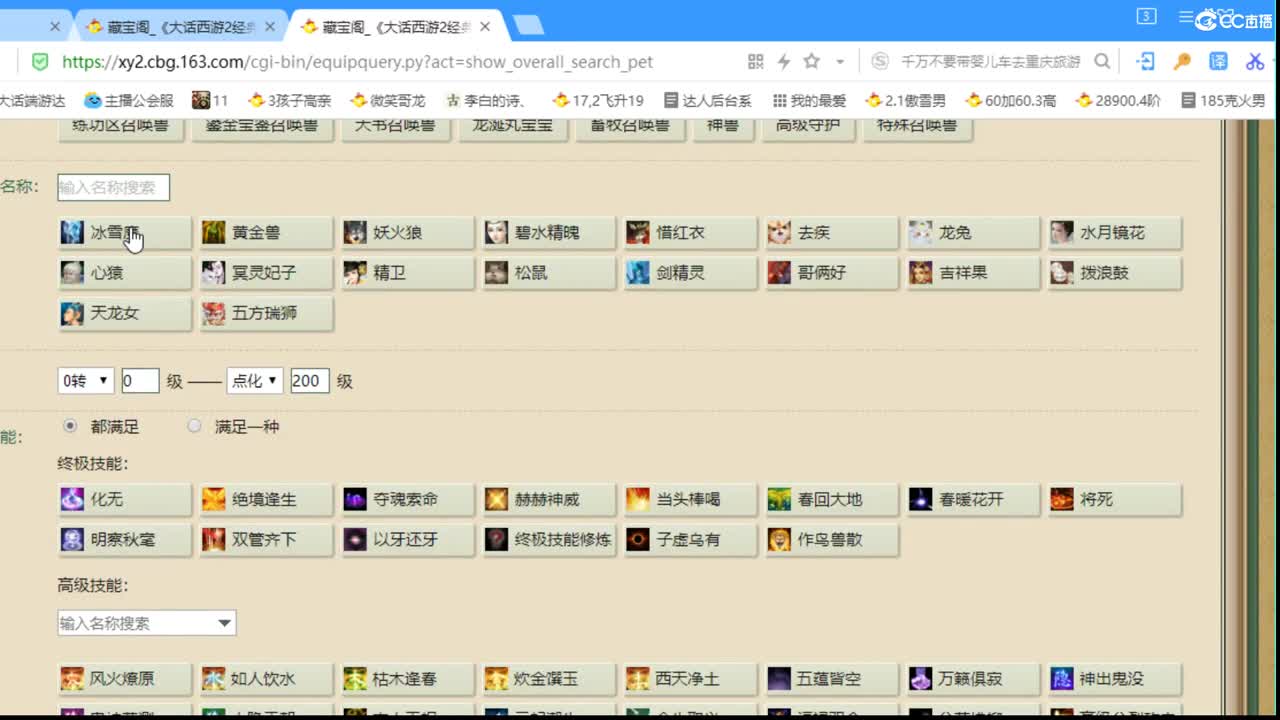Click the search magnifier icon
The height and width of the screenshot is (720, 1280).
(1102, 62)
